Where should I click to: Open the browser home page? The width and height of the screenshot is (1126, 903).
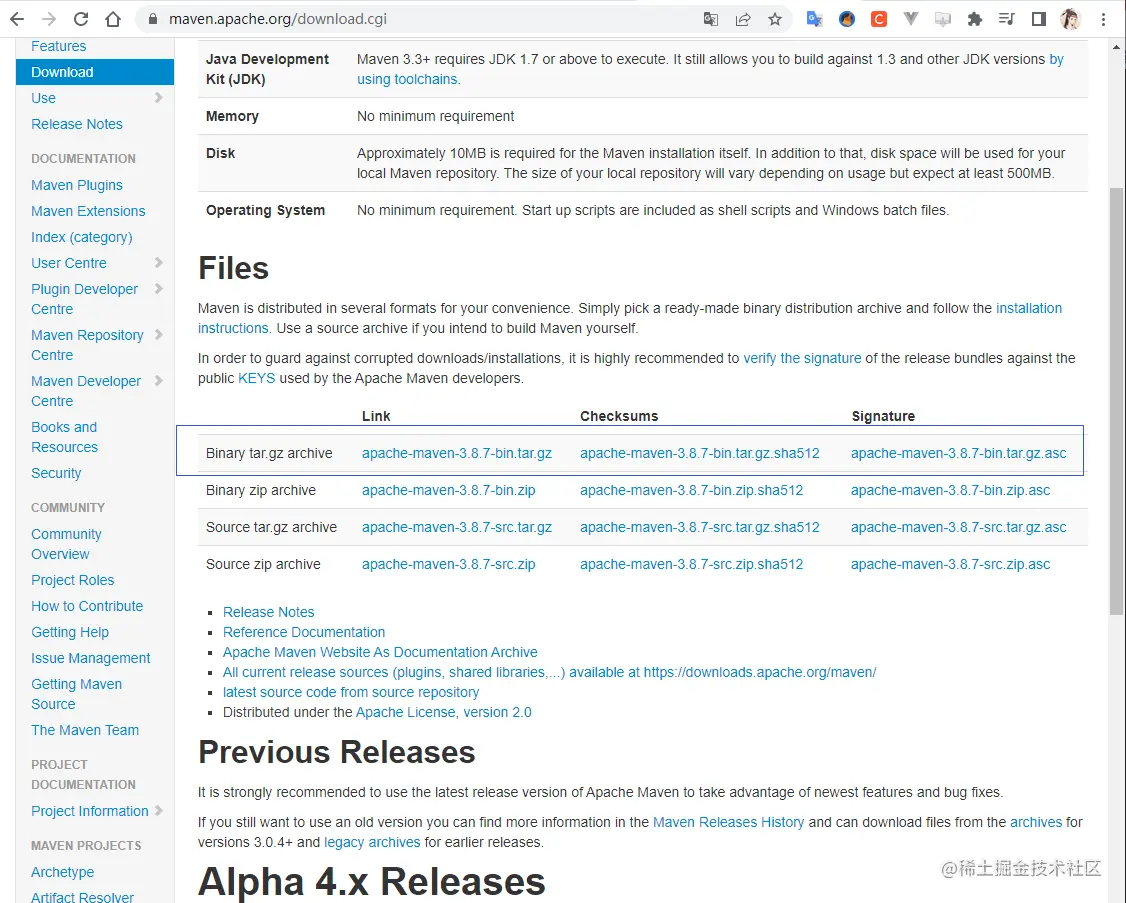113,19
